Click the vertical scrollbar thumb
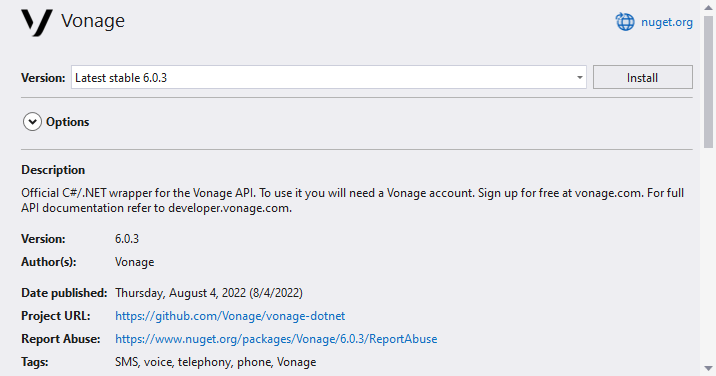716x376 pixels. click(708, 82)
